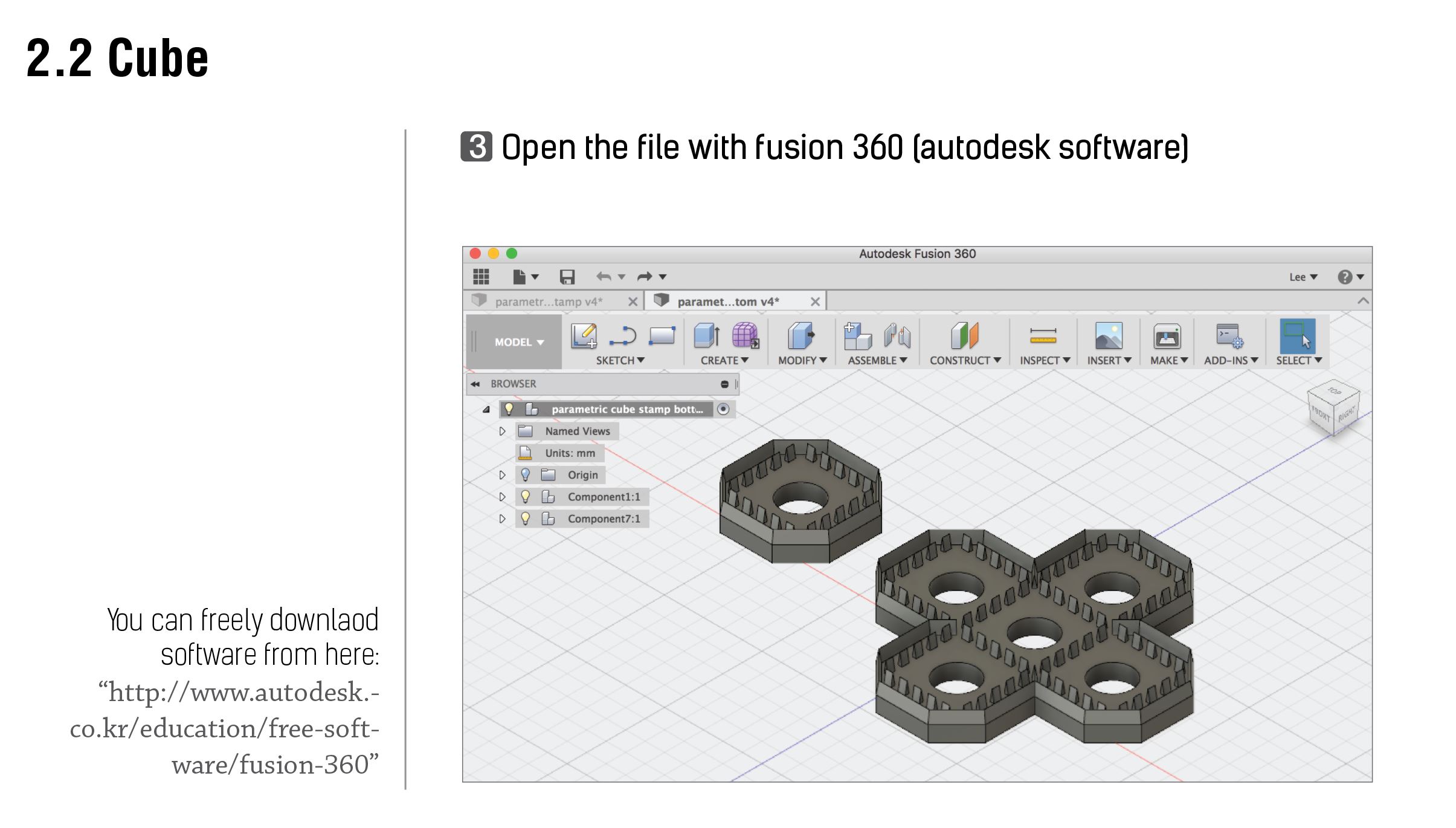Screen dimensions: 1456x828
Task: Open the CONSTRUCT dropdown menu
Action: (x=965, y=360)
